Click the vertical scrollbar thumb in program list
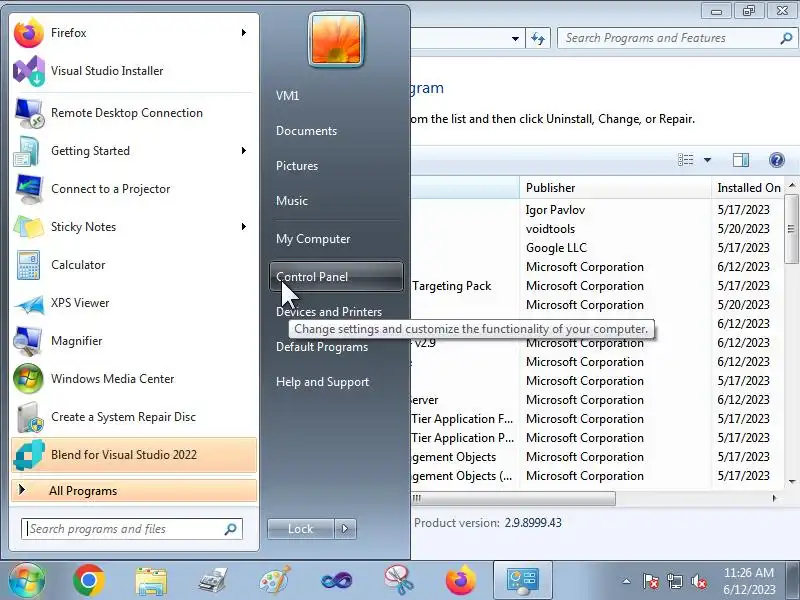The width and height of the screenshot is (800, 600). pyautogui.click(x=791, y=229)
